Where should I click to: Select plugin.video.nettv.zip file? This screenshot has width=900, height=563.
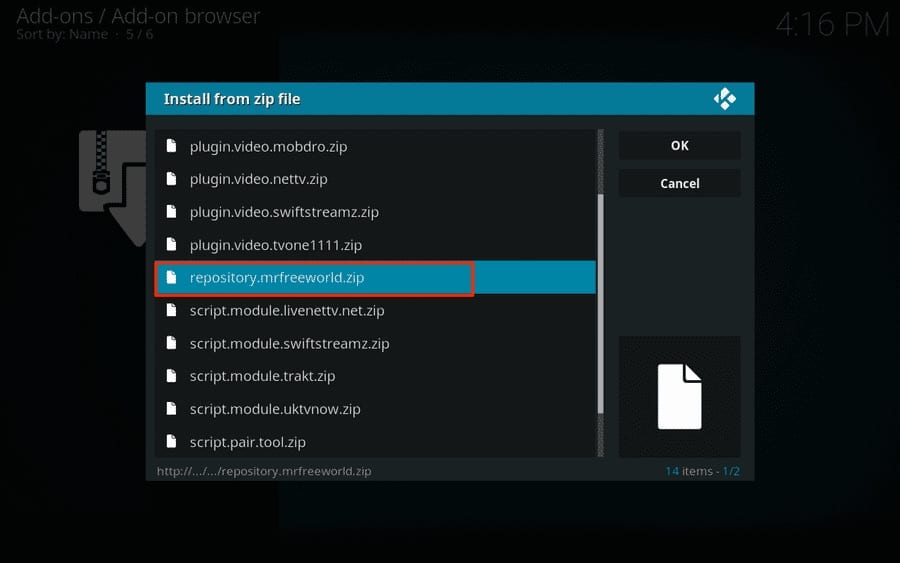tap(375, 179)
